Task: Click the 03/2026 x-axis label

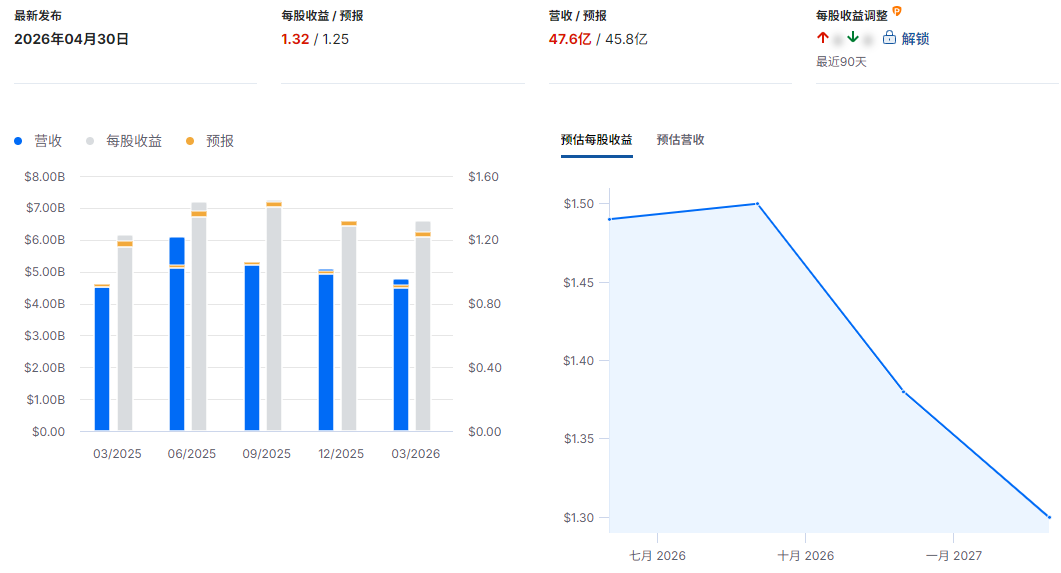Action: pyautogui.click(x=415, y=454)
